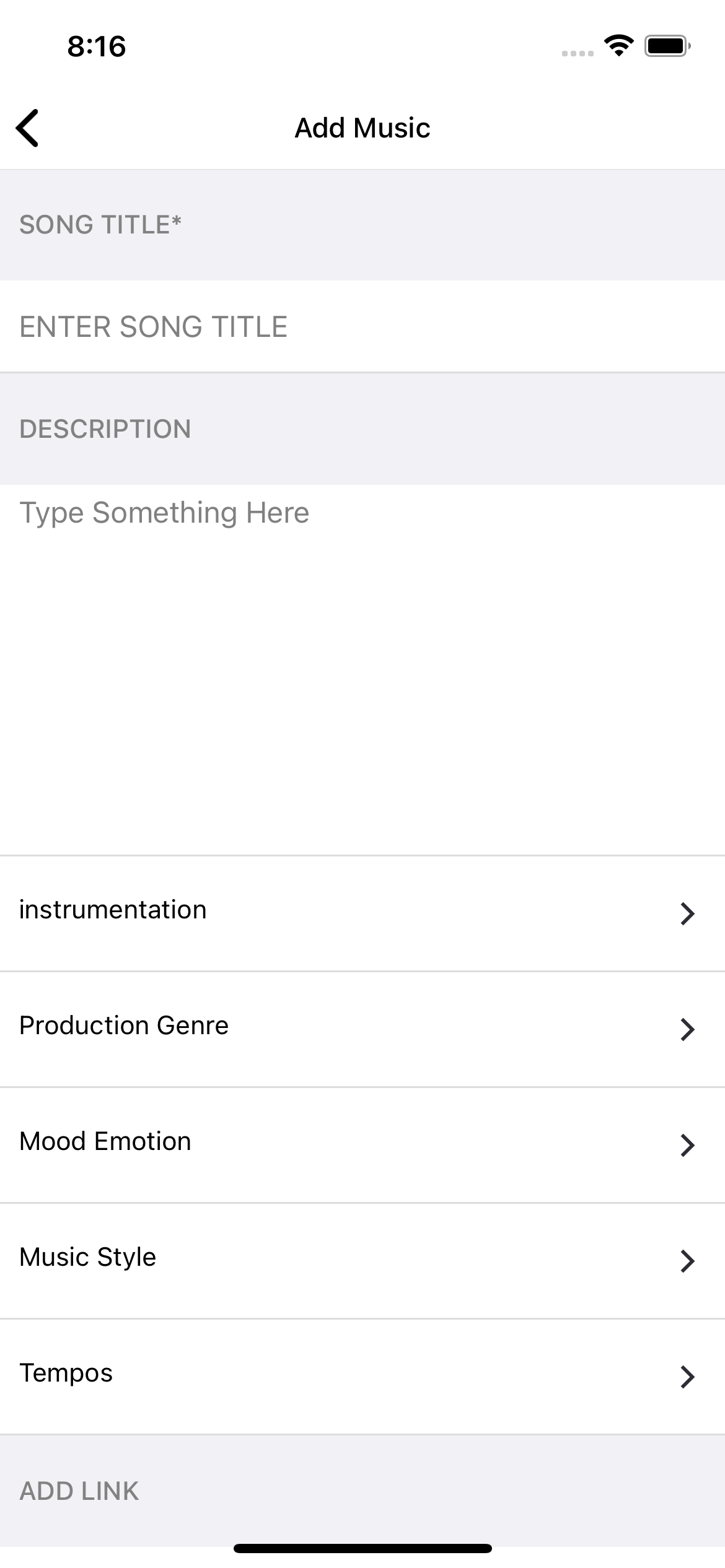Image resolution: width=725 pixels, height=1568 pixels.
Task: Tap the Tempos label text
Action: point(66,1373)
